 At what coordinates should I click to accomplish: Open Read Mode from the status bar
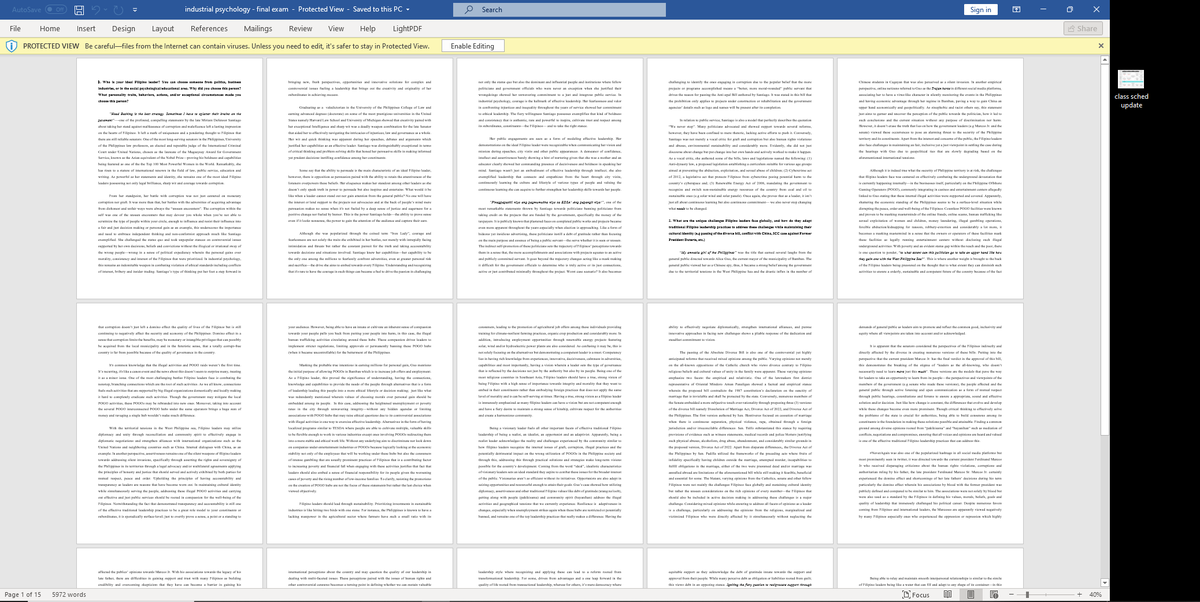[x=946, y=594]
